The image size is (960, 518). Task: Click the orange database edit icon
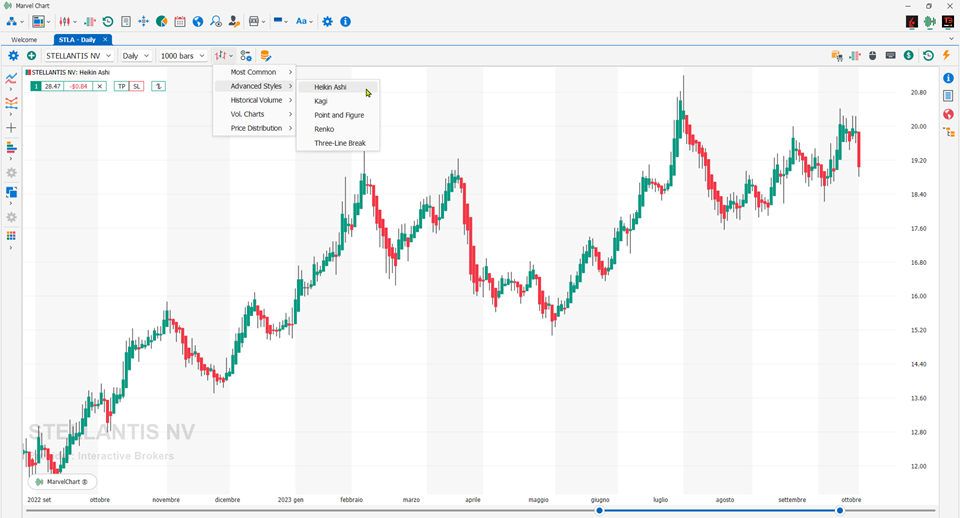coord(265,56)
